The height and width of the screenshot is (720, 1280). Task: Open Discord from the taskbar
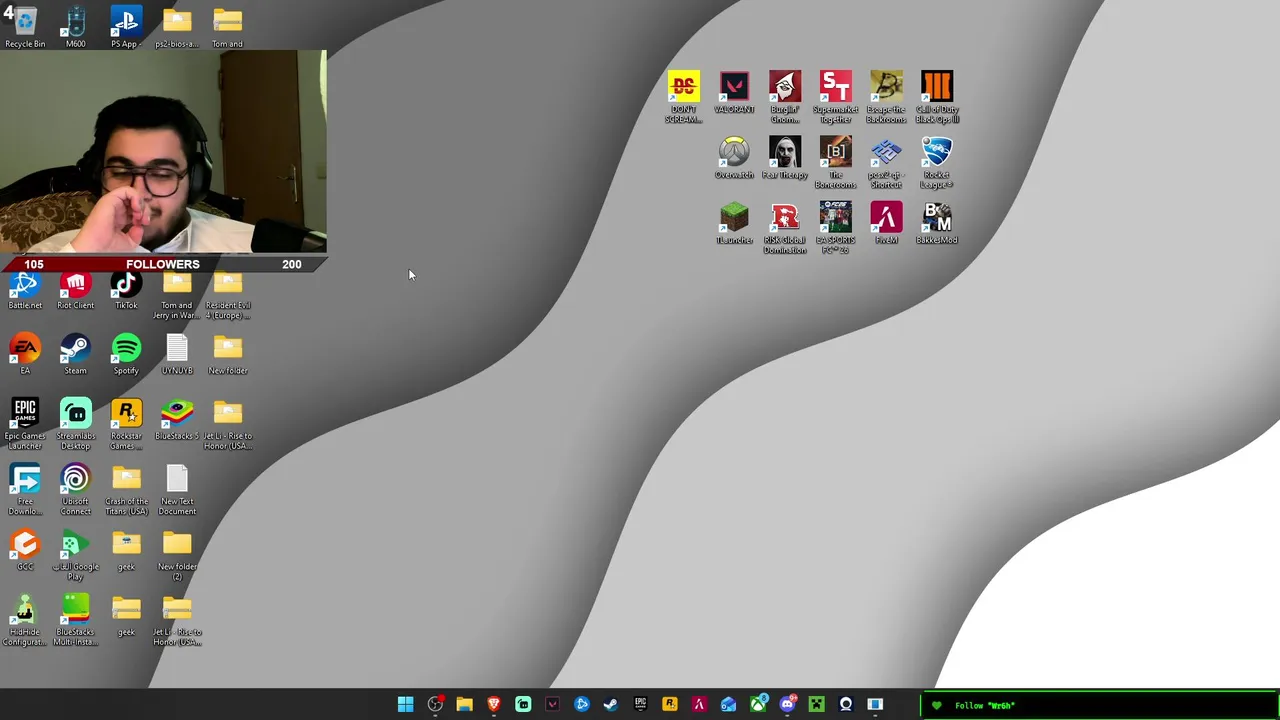pos(787,704)
